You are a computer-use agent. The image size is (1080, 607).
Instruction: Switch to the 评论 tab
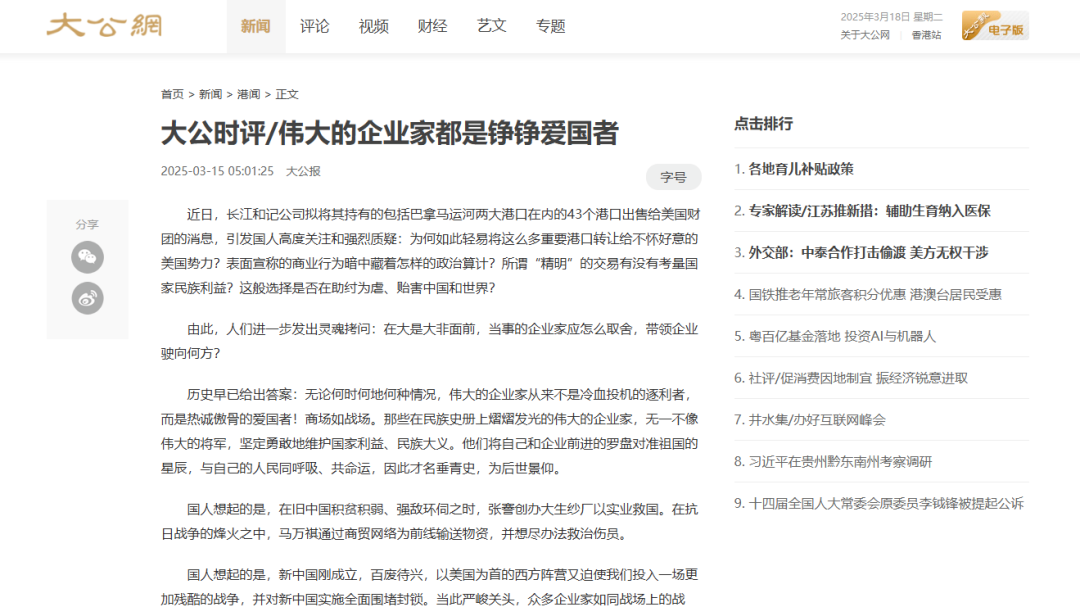[315, 27]
